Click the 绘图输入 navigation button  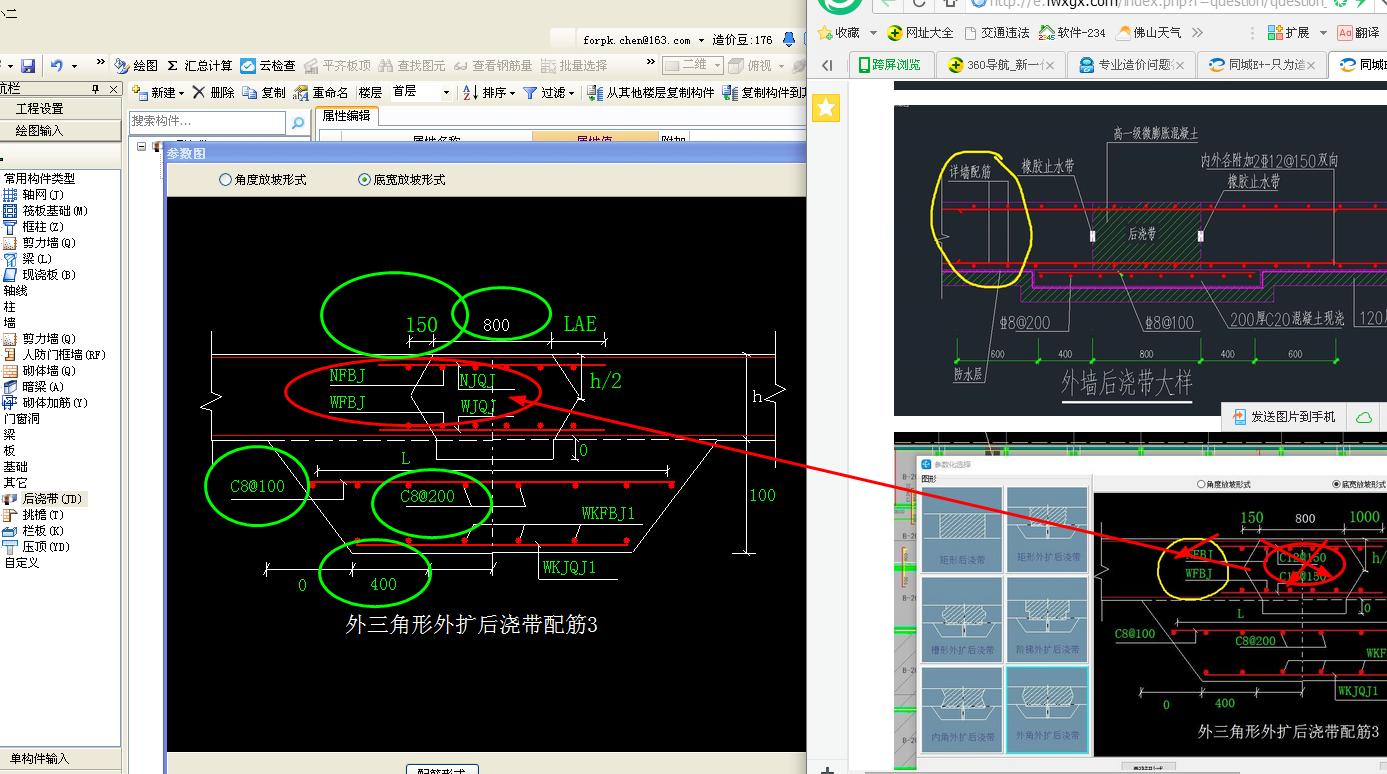40,131
